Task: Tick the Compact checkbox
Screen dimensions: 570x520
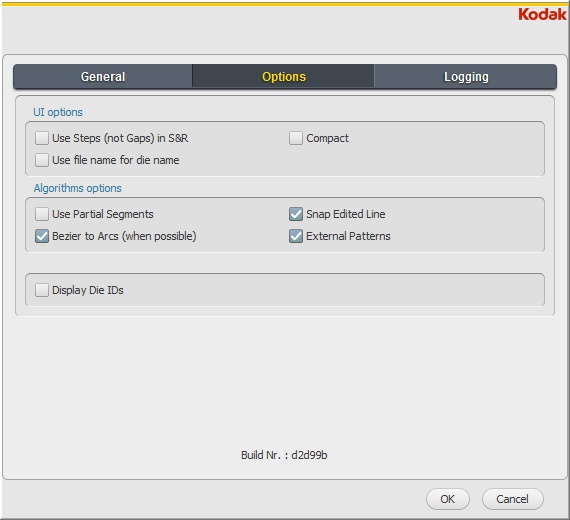Action: 296,138
